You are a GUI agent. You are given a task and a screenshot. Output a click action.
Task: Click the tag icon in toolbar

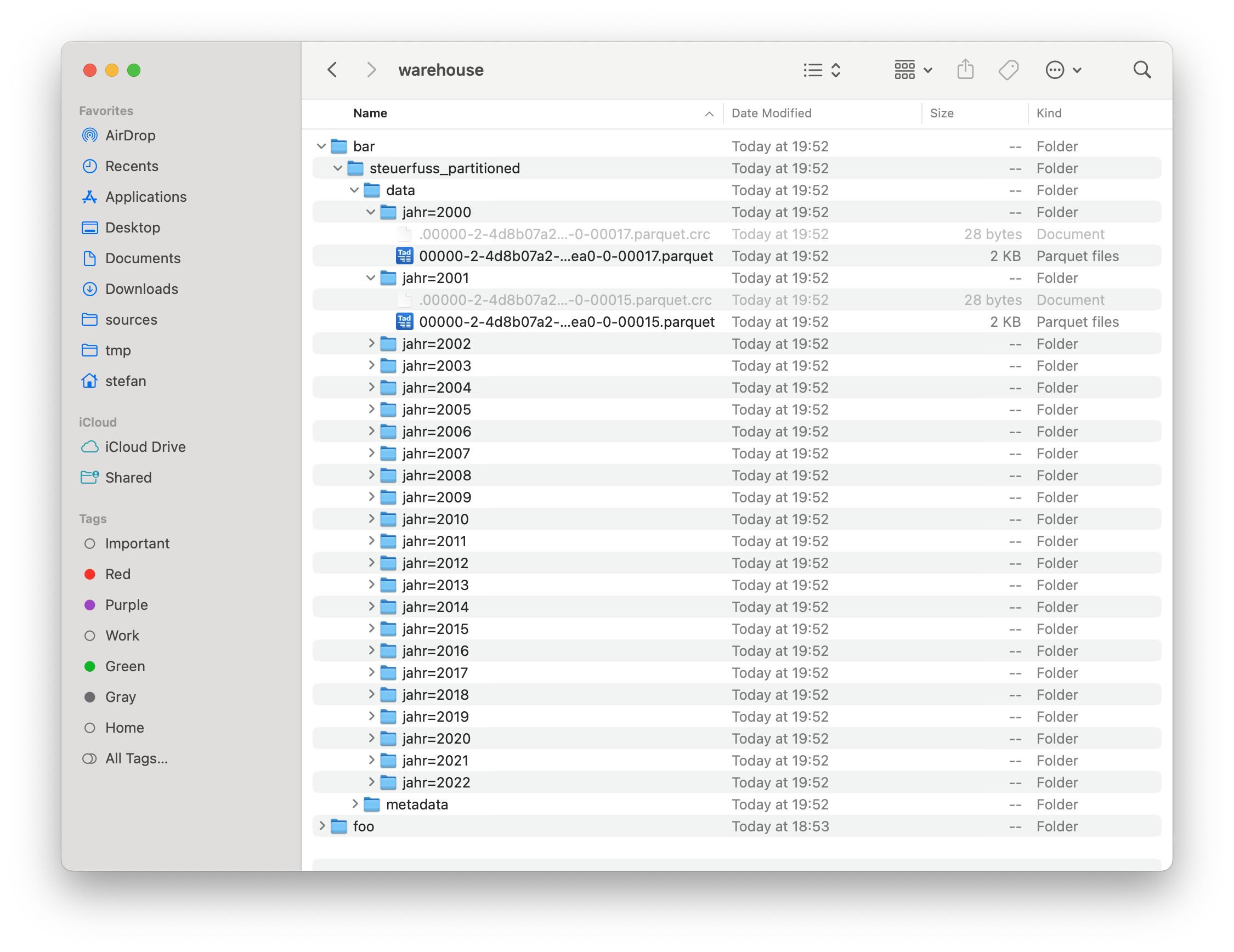[x=1009, y=69]
